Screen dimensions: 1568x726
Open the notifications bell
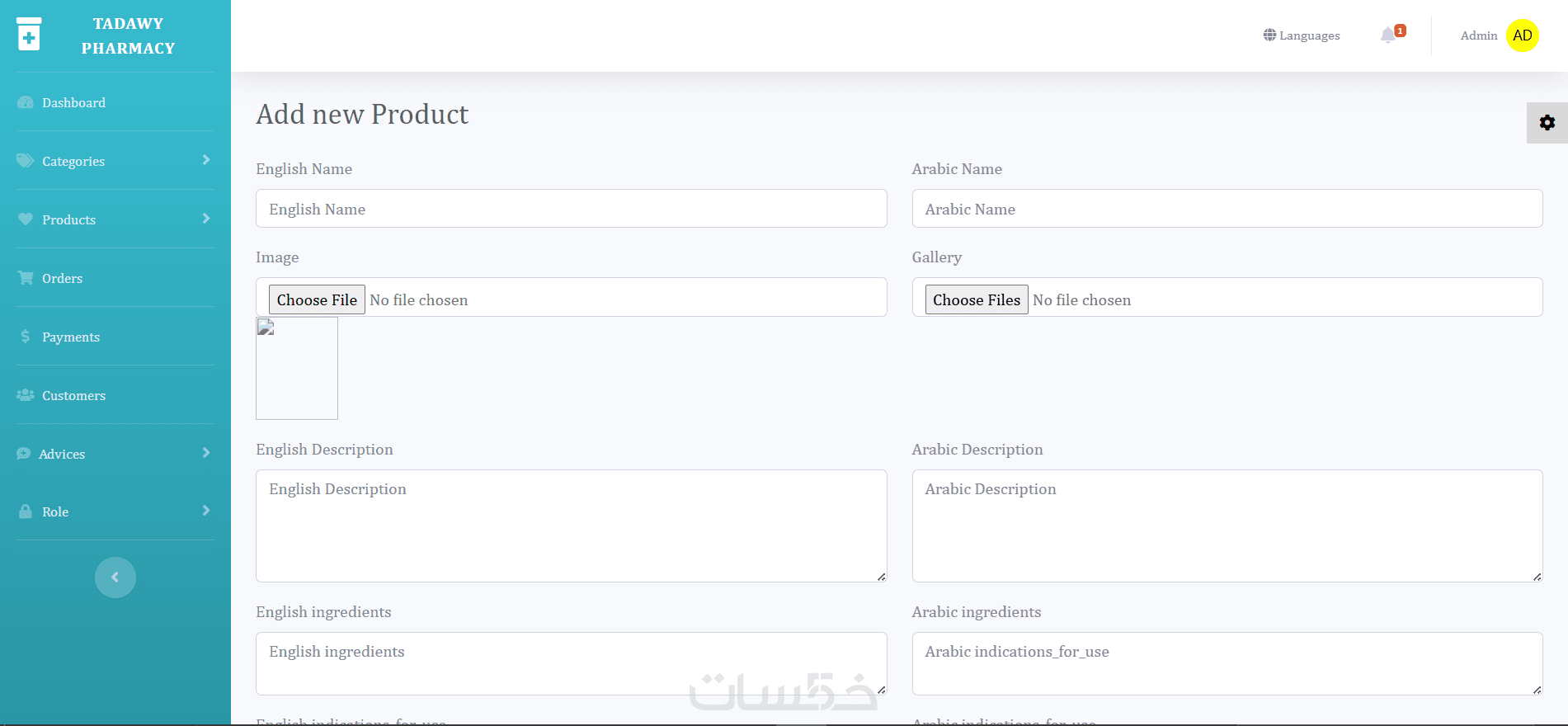[1388, 35]
